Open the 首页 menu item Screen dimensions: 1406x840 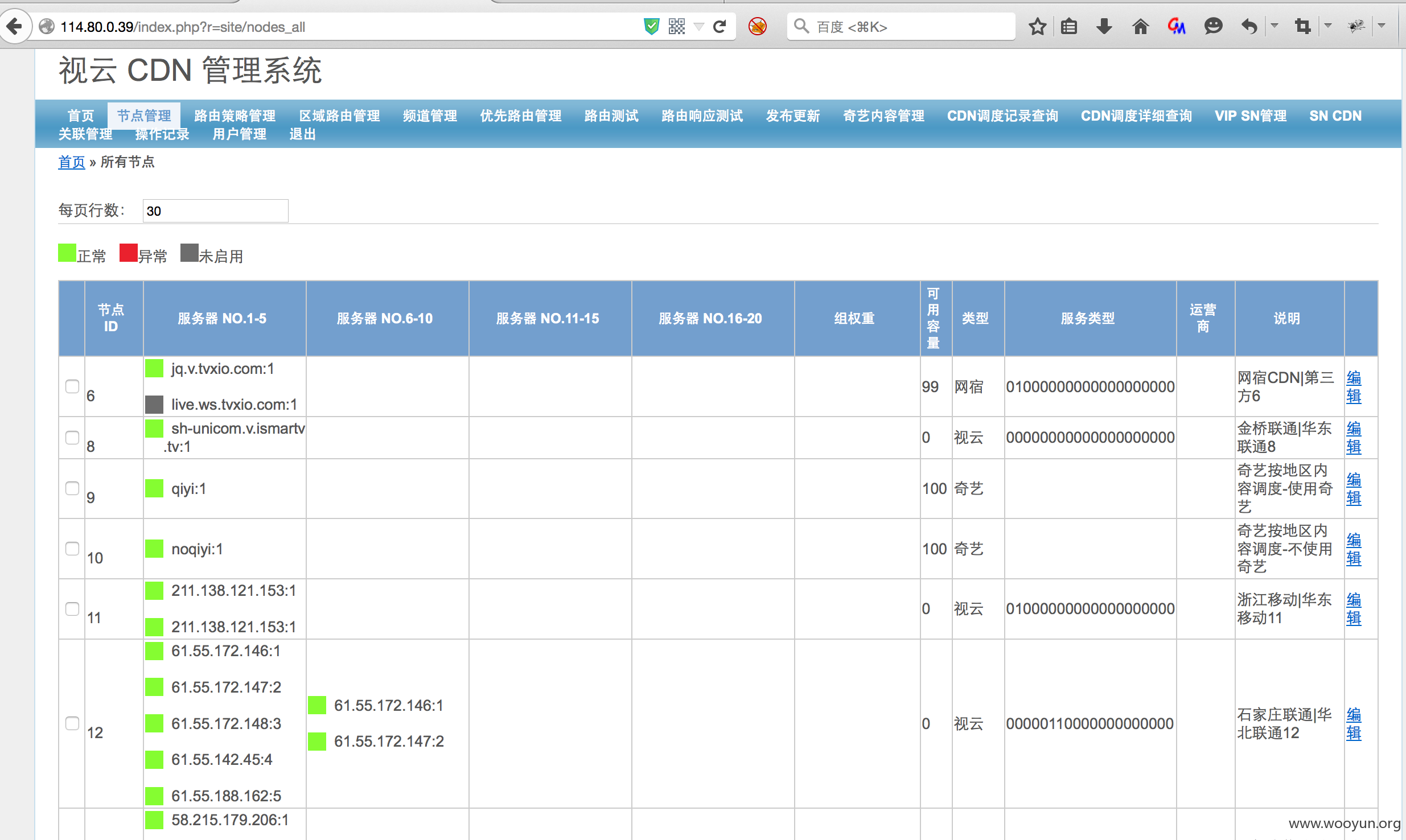click(81, 116)
